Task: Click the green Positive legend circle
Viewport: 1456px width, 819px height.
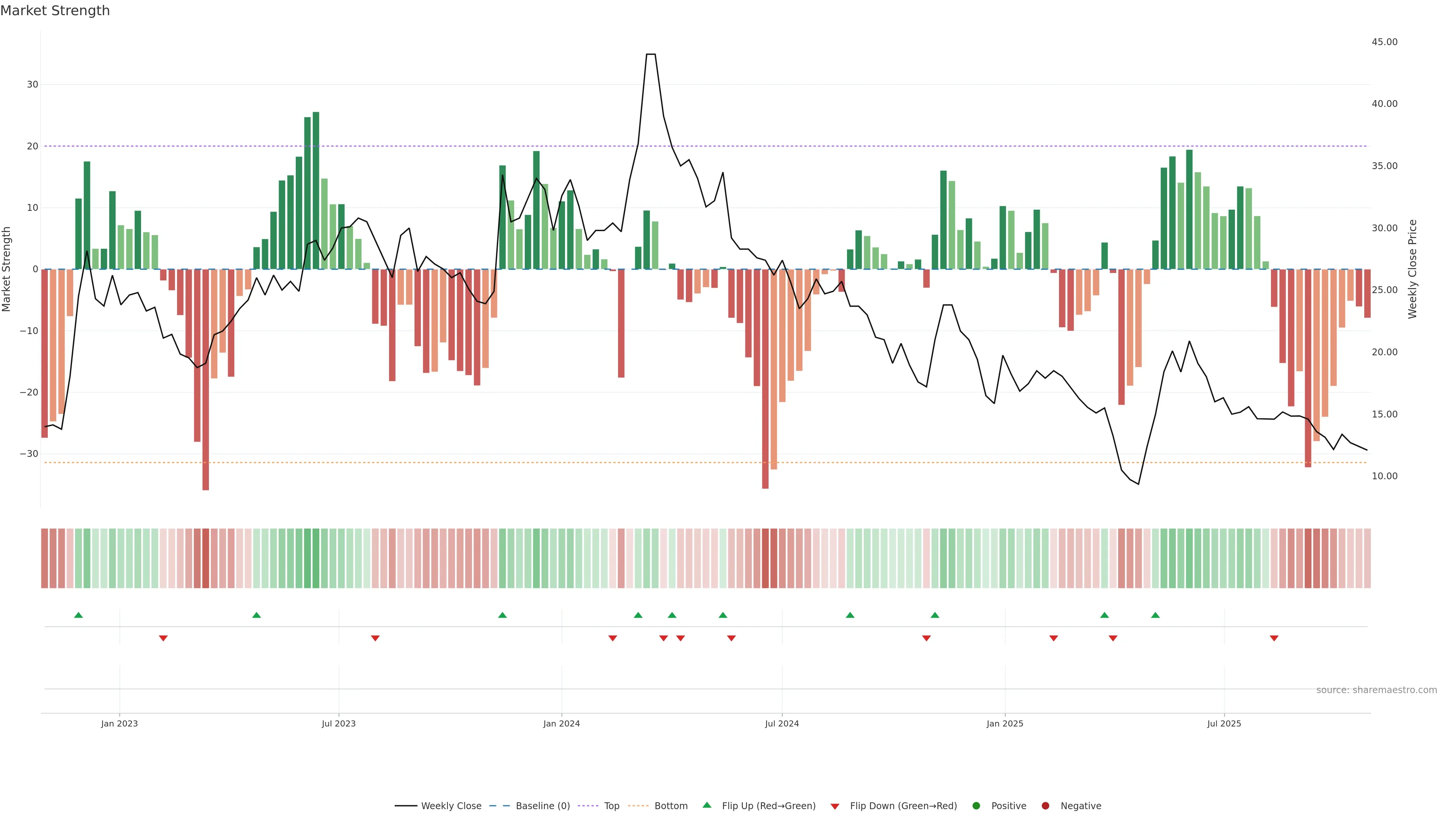Action: [x=976, y=805]
